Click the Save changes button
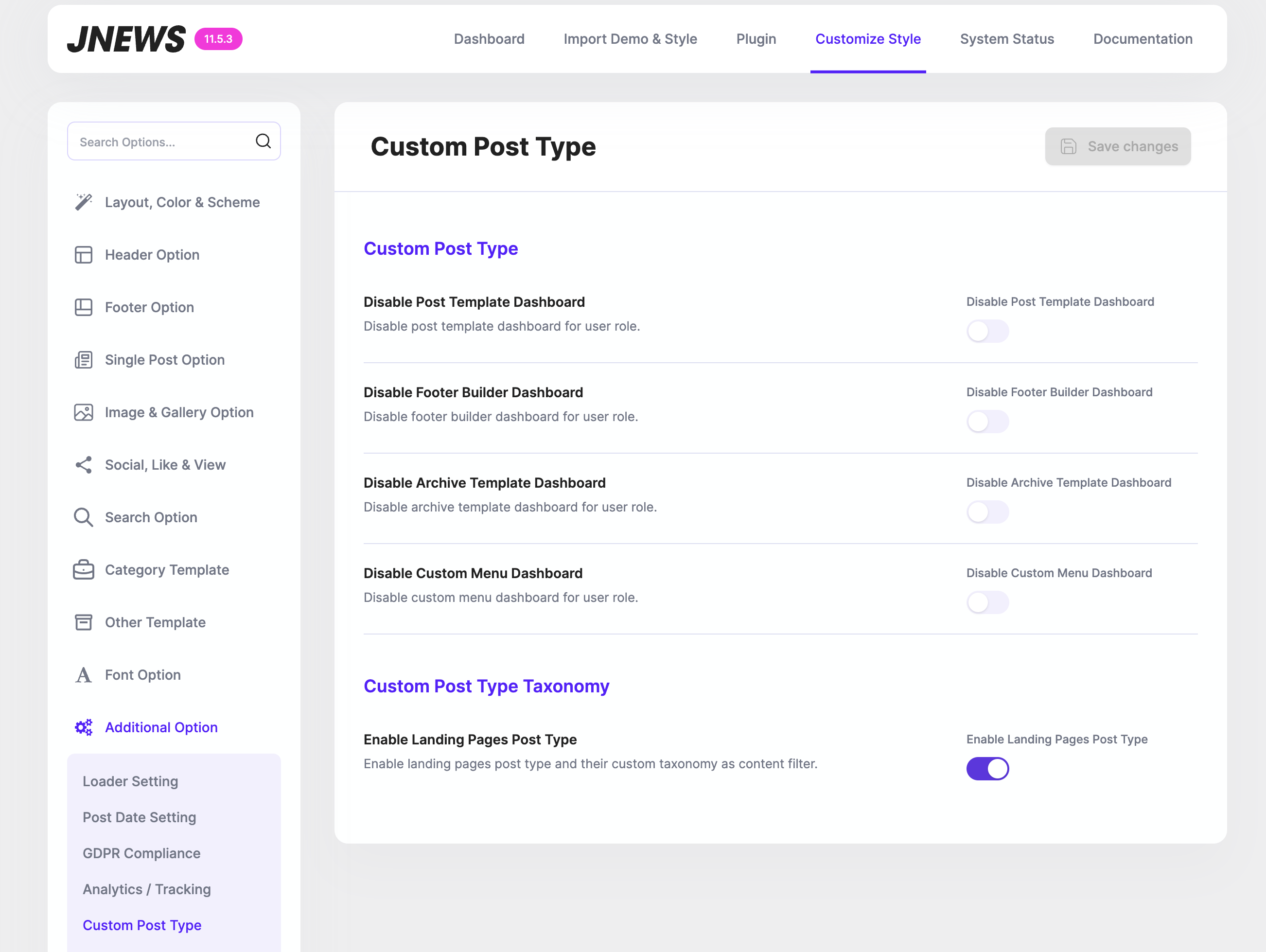 1117,146
